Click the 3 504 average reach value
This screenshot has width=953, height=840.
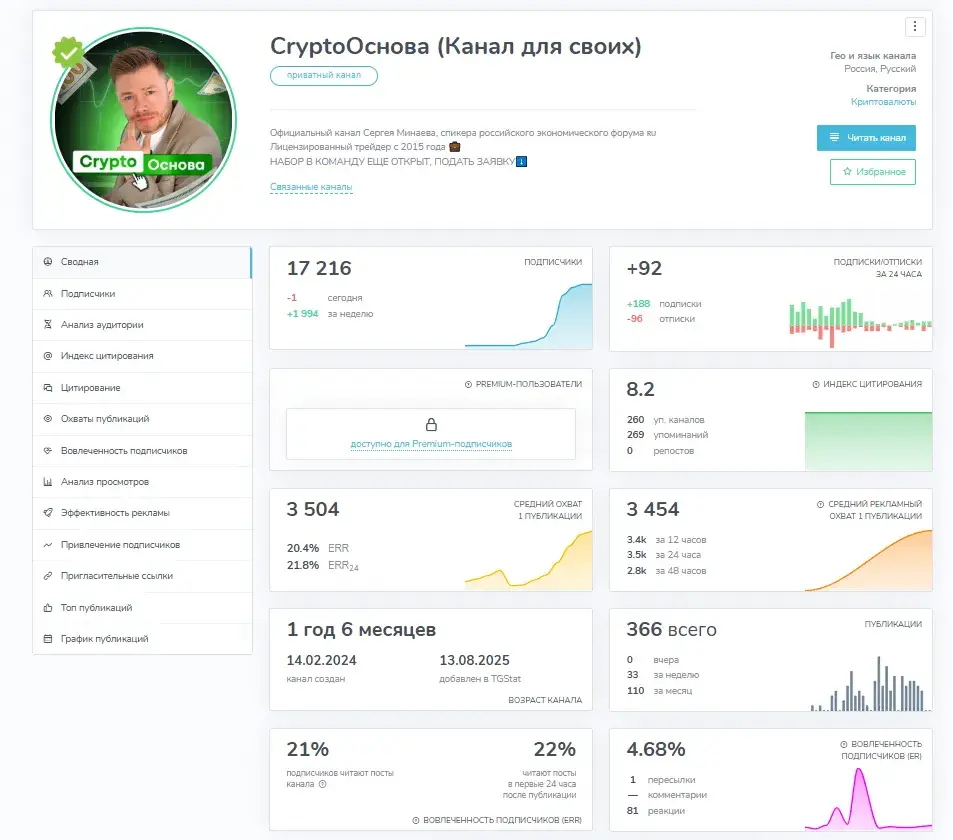[313, 509]
